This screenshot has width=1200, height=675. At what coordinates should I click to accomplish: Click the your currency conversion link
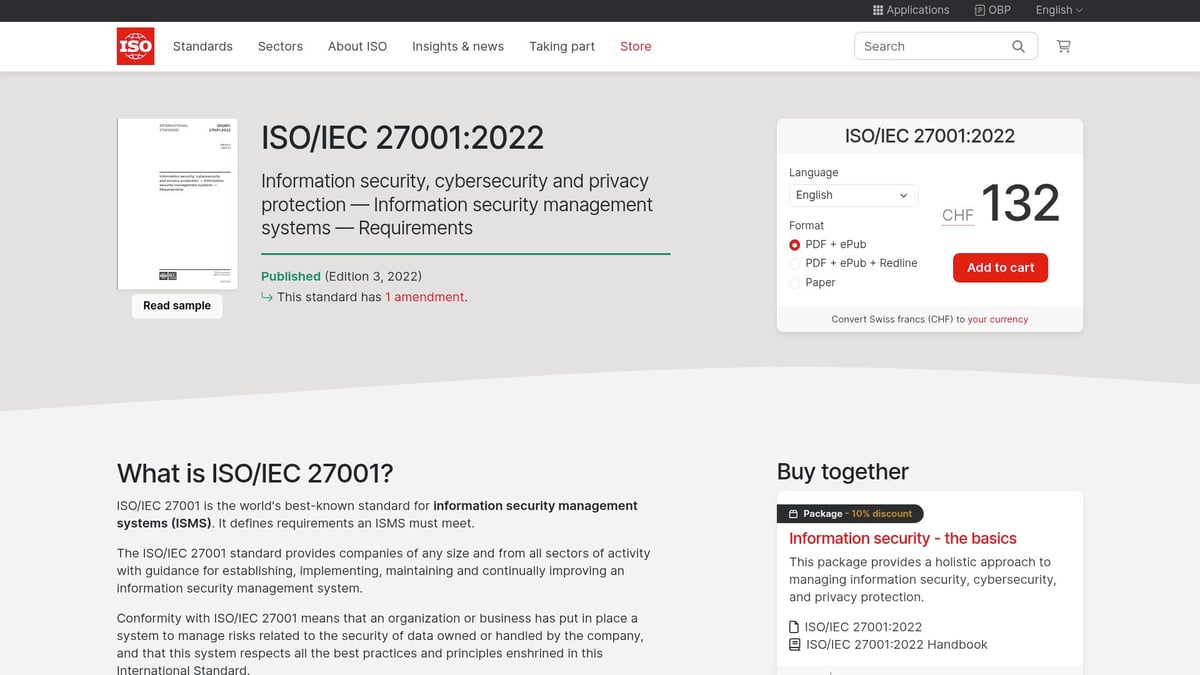coord(997,319)
